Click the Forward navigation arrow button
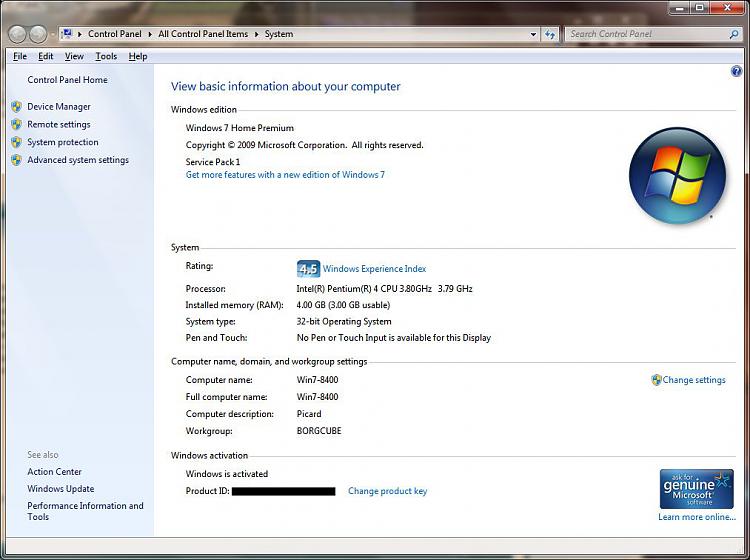Screen dimensions: 750x560 38,34
